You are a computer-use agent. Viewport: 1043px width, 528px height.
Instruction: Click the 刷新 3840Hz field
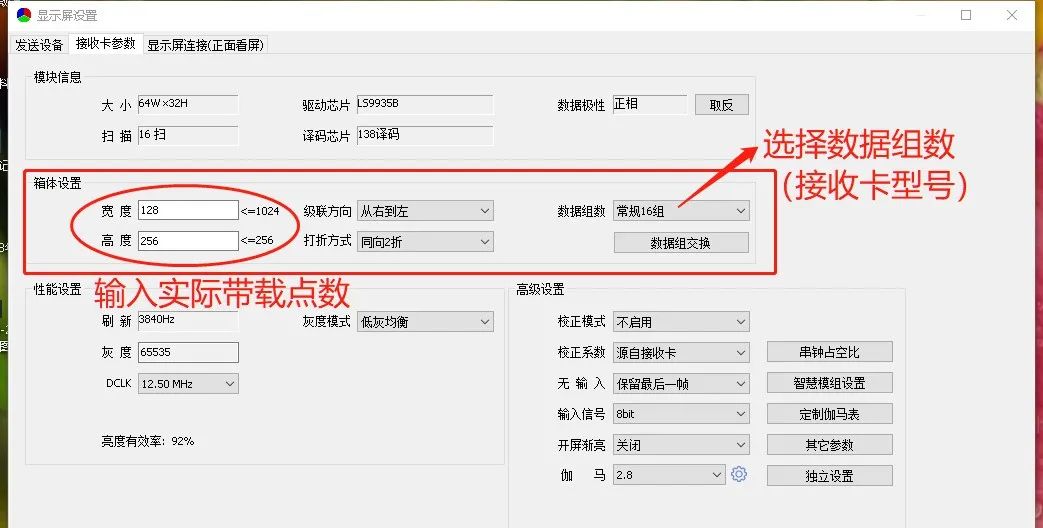[x=188, y=321]
